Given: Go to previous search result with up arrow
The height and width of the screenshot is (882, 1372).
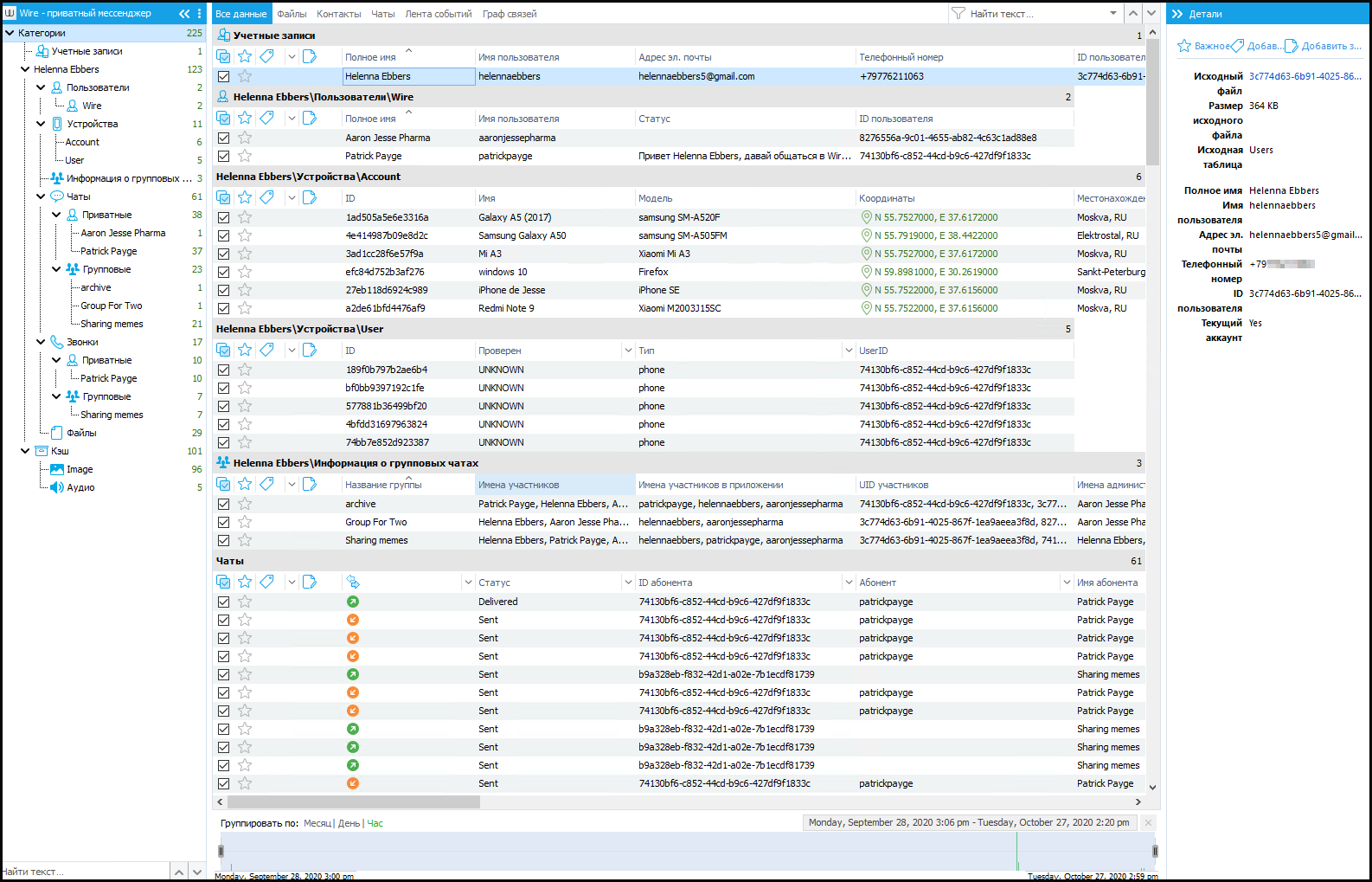Looking at the screenshot, I should coord(1133,13).
